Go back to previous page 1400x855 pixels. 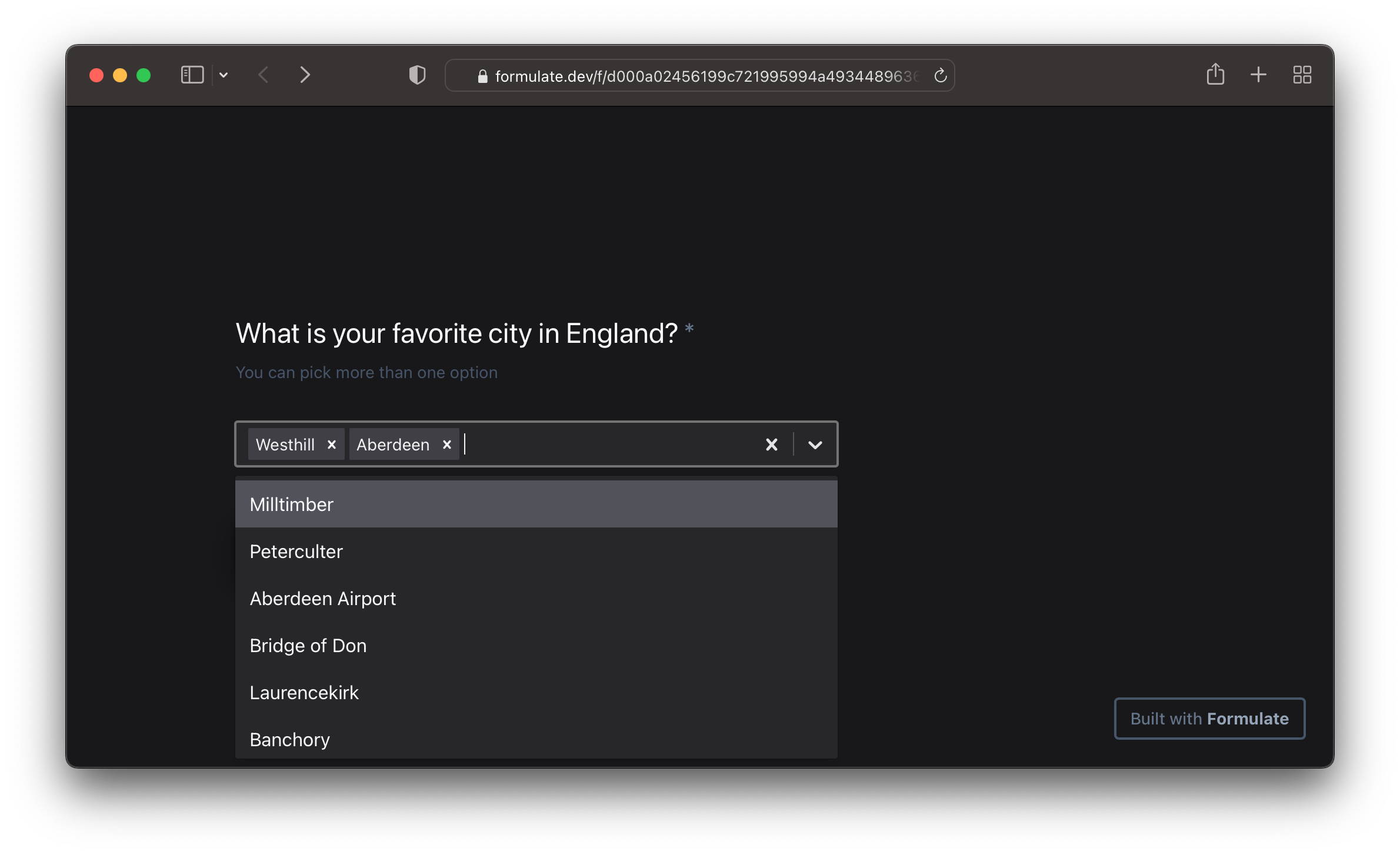pos(264,75)
